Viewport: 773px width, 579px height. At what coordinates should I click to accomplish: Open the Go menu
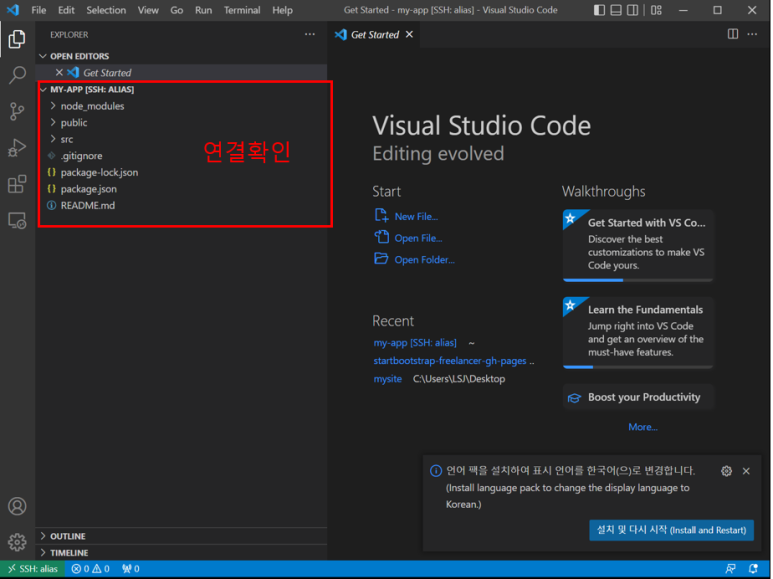point(176,10)
